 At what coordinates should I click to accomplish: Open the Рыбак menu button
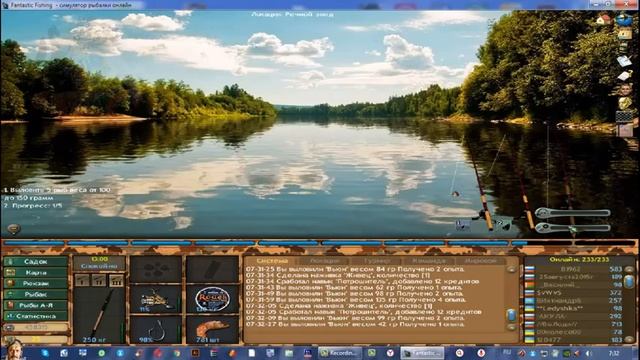click(36, 294)
